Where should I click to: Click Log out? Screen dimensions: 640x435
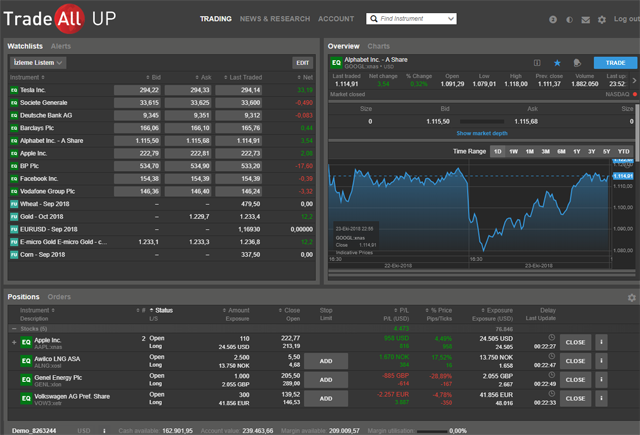(627, 19)
